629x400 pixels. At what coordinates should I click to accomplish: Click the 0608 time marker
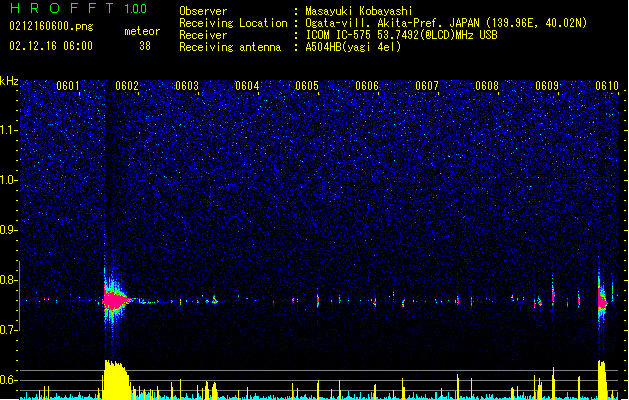tap(487, 86)
